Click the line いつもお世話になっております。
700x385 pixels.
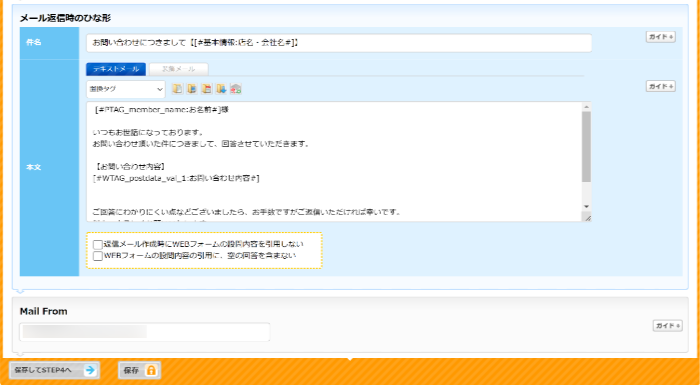click(149, 133)
